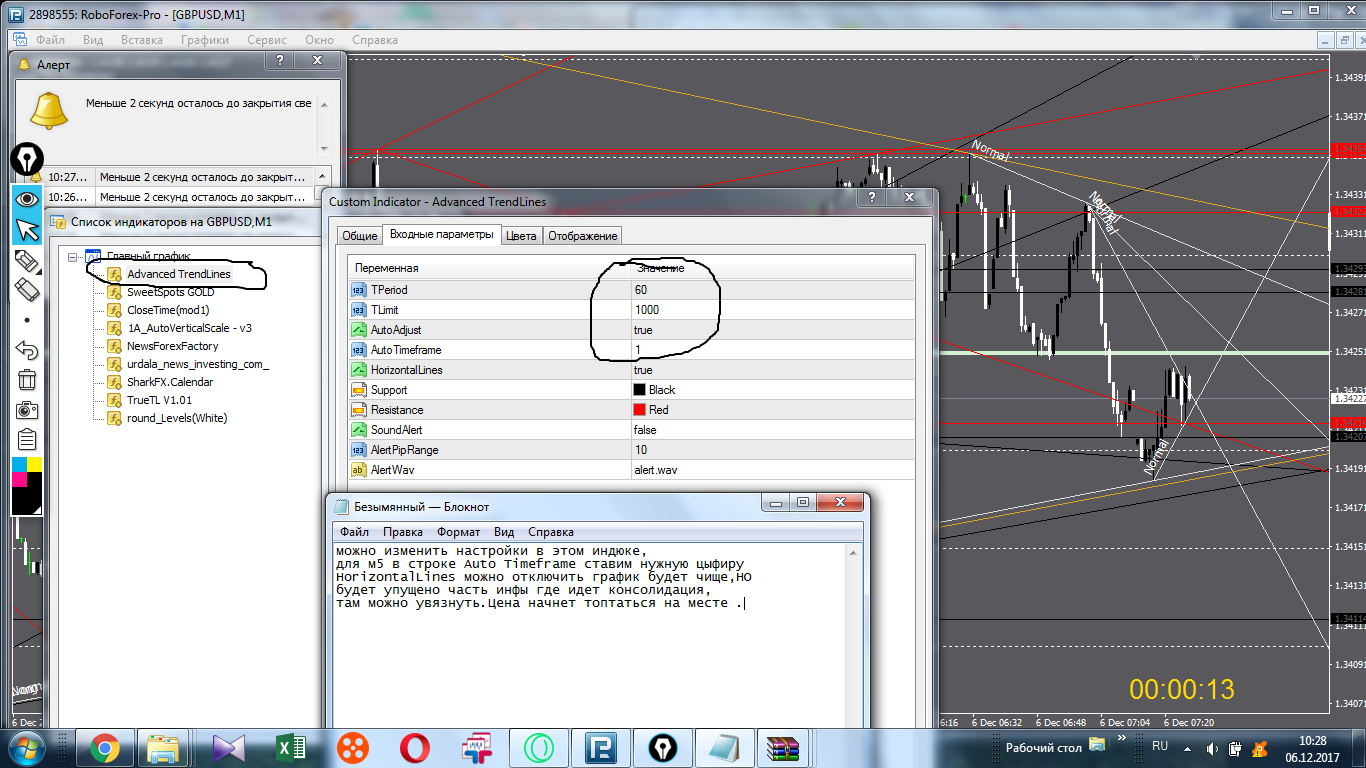Toggle the eye visibility tool in the drawing toolbar

26,199
